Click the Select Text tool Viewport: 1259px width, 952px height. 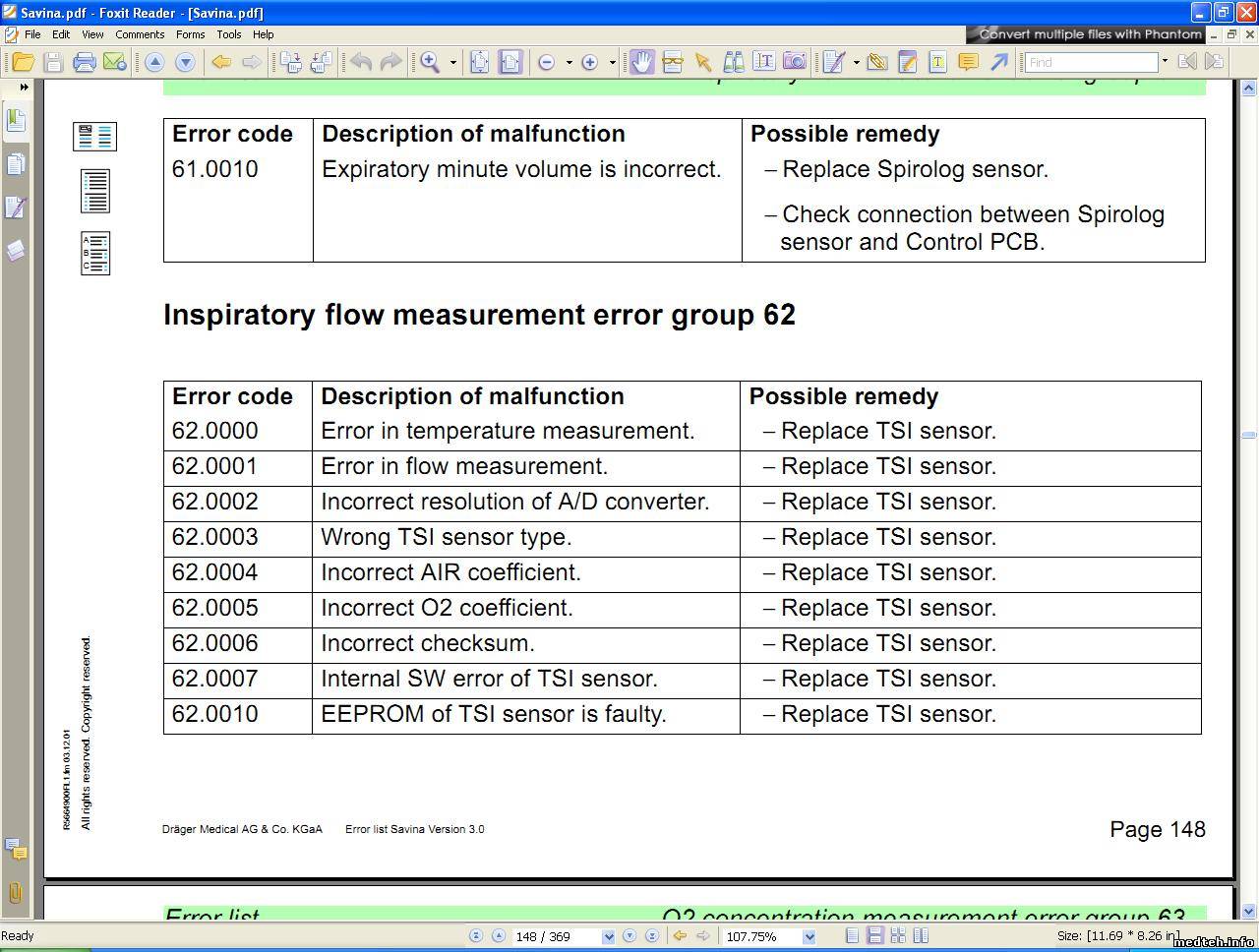764,62
